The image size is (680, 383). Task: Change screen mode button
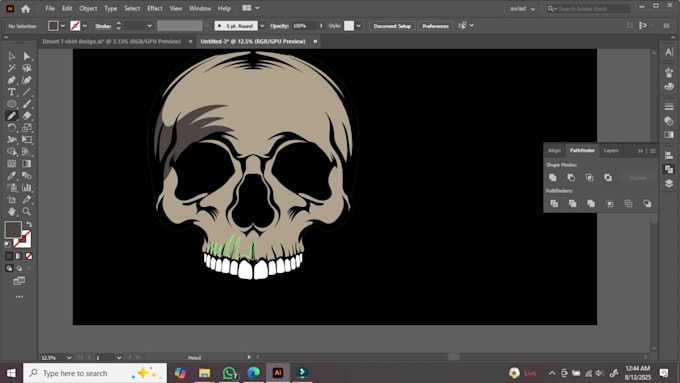[19, 281]
